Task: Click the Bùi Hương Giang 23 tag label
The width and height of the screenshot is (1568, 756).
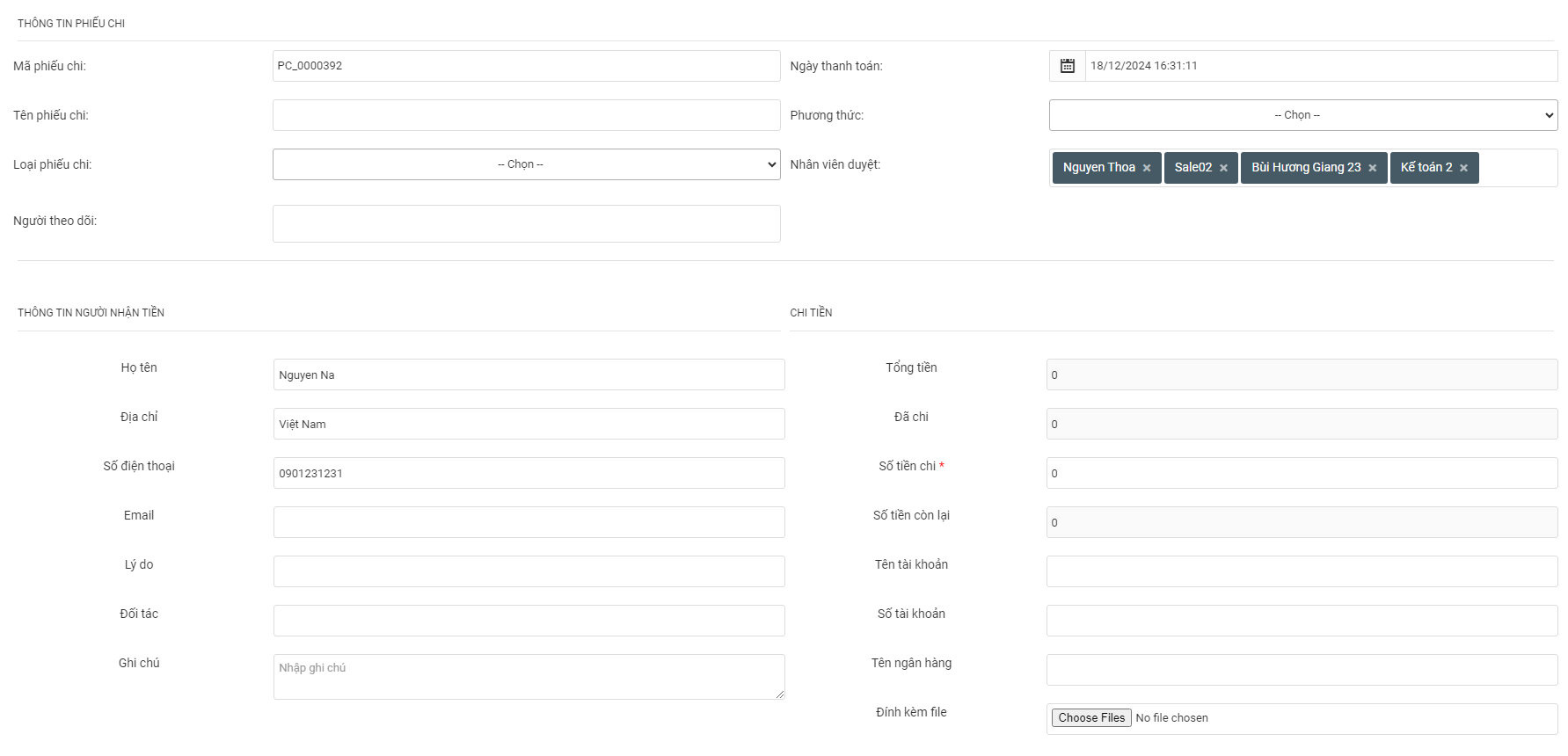Action: point(1306,167)
